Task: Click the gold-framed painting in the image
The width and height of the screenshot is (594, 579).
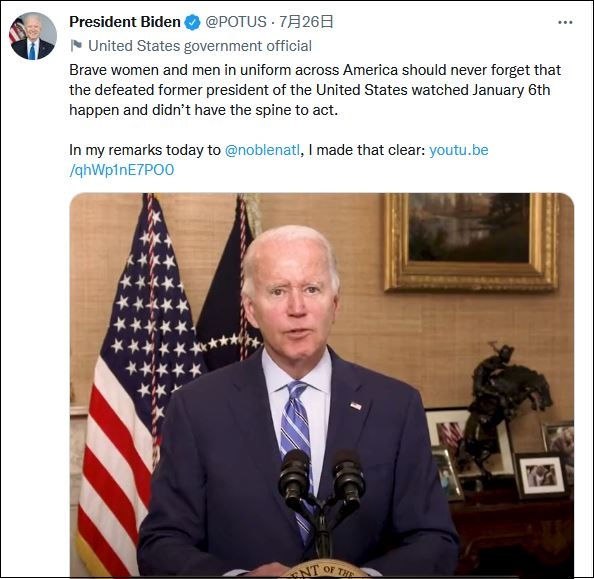Action: coord(470,242)
